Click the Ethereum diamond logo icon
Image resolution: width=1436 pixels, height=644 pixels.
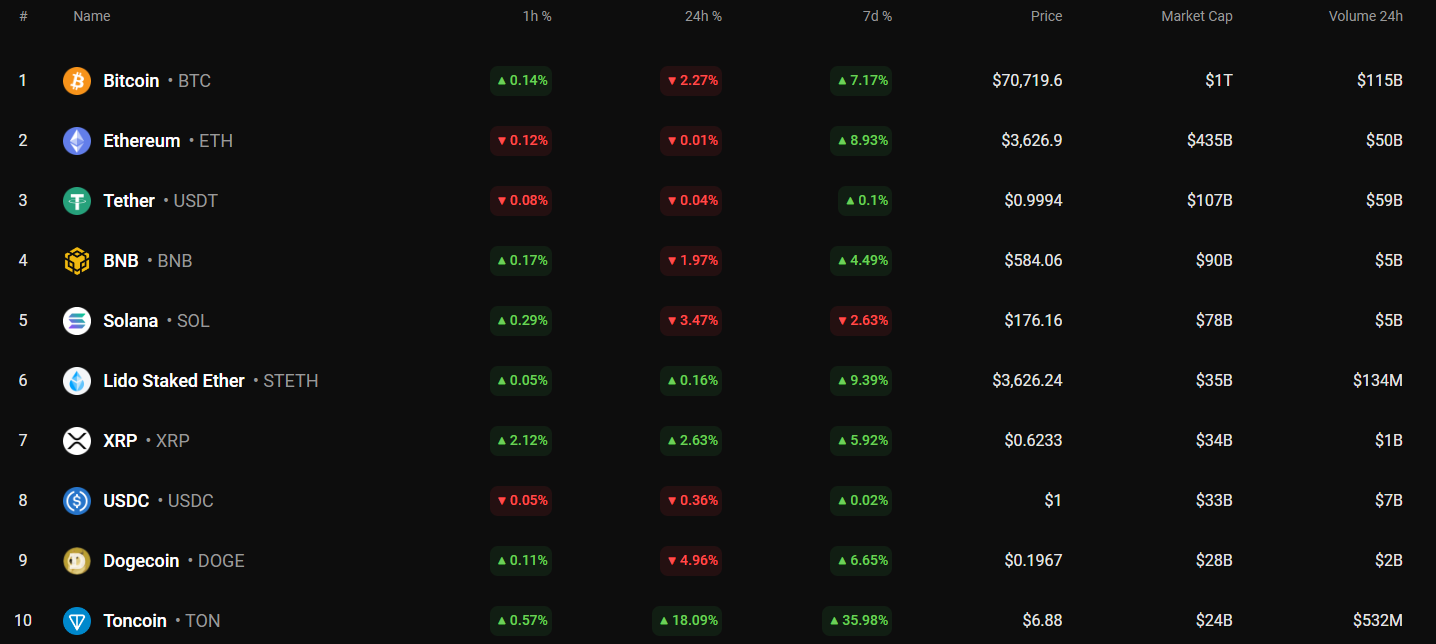click(x=77, y=141)
